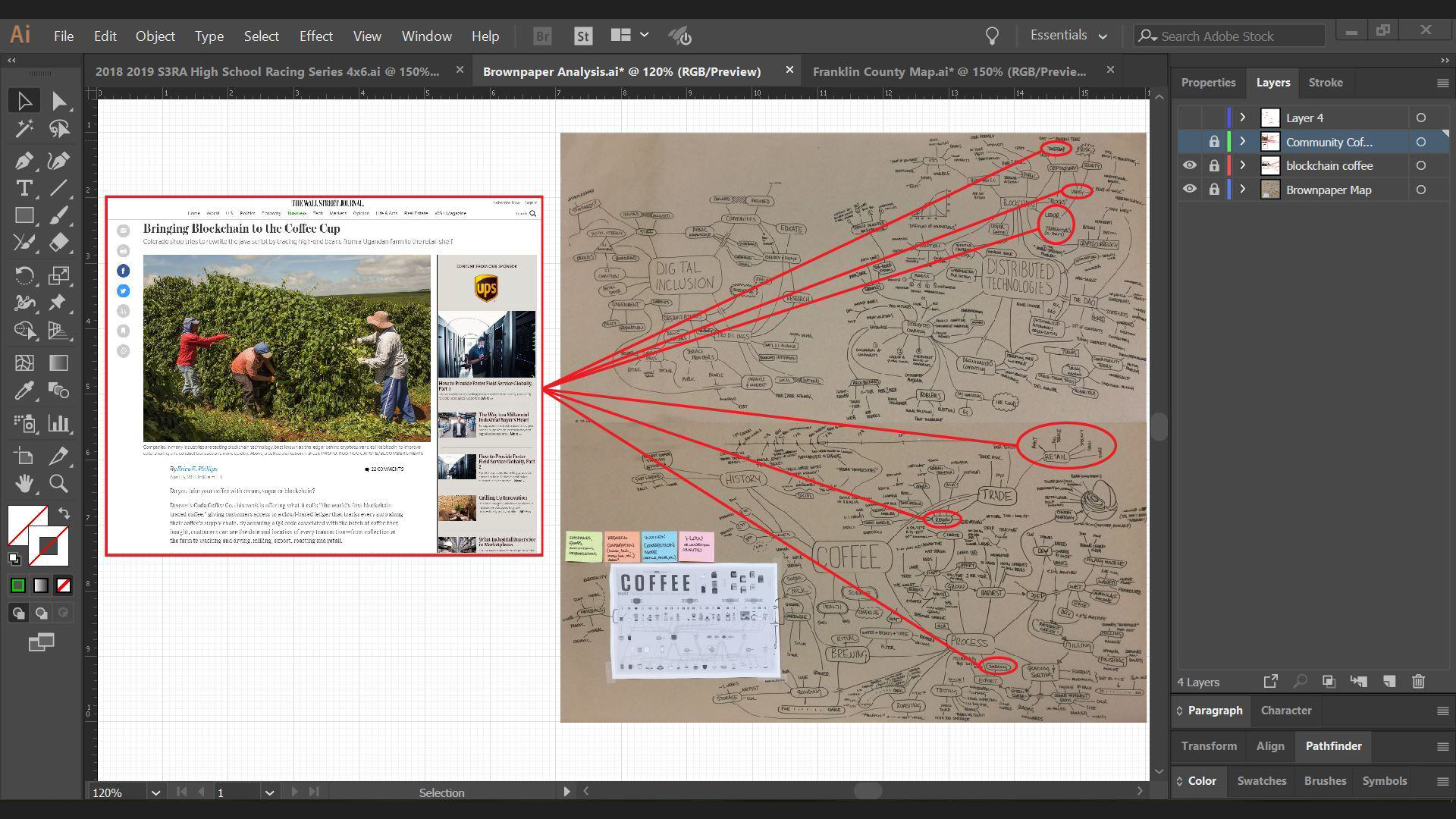This screenshot has width=1456, height=819.
Task: Pick the Hand tool
Action: click(24, 483)
